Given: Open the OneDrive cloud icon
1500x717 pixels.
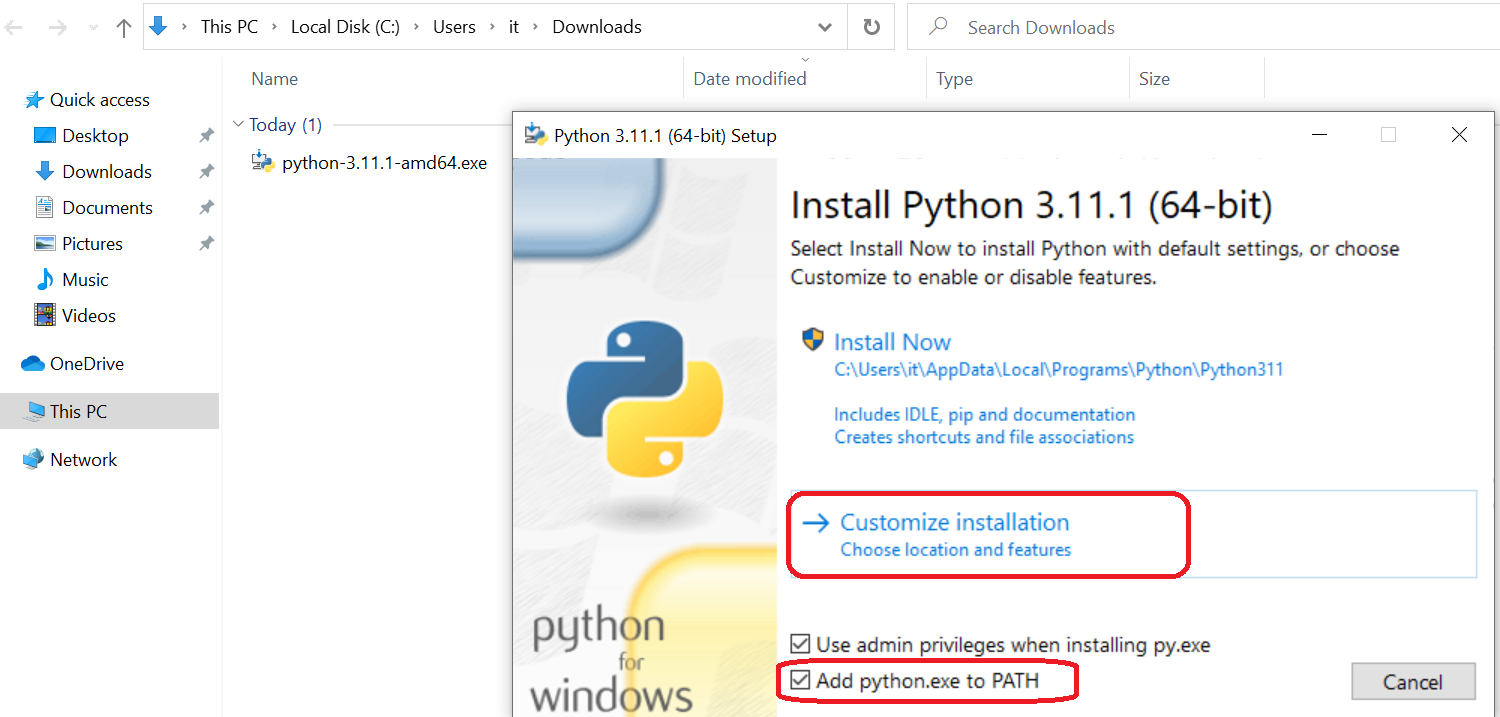Looking at the screenshot, I should click(x=33, y=364).
